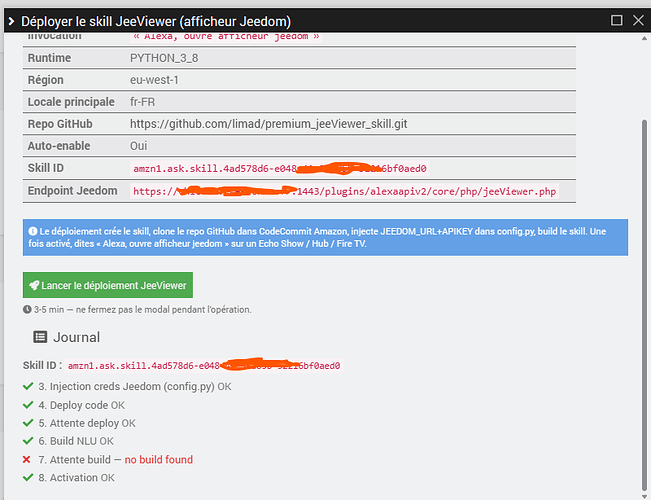
Task: Click the Journal list icon
Action: (40, 337)
